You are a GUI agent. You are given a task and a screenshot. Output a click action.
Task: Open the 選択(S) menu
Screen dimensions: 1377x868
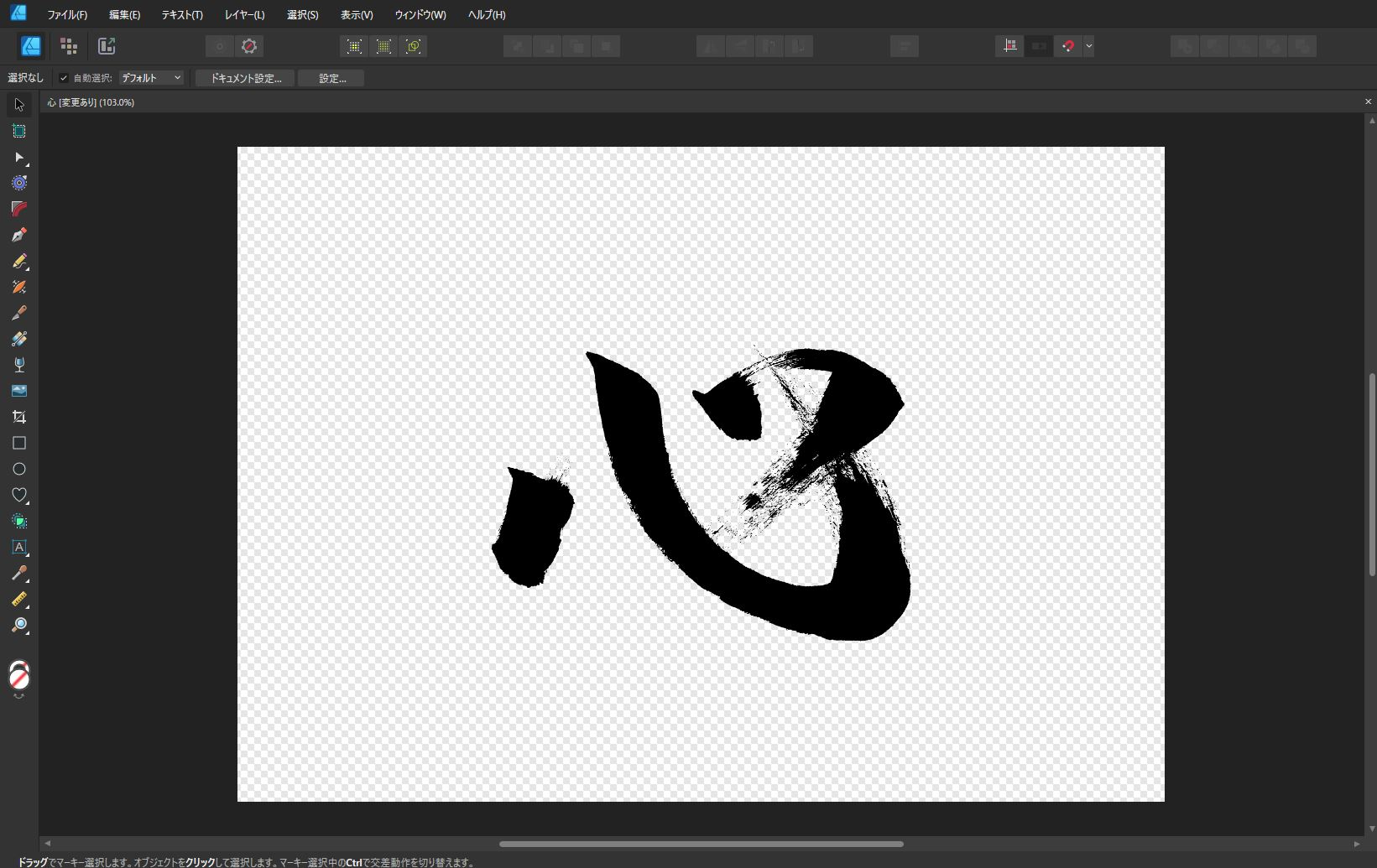pos(302,15)
